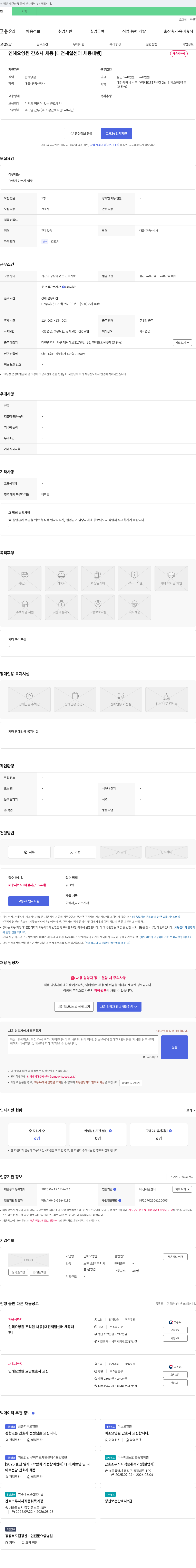The width and height of the screenshot is (196, 1568).
Task: Open 인혜요양원 조리원 채용 job posting
Action: tap(41, 1329)
